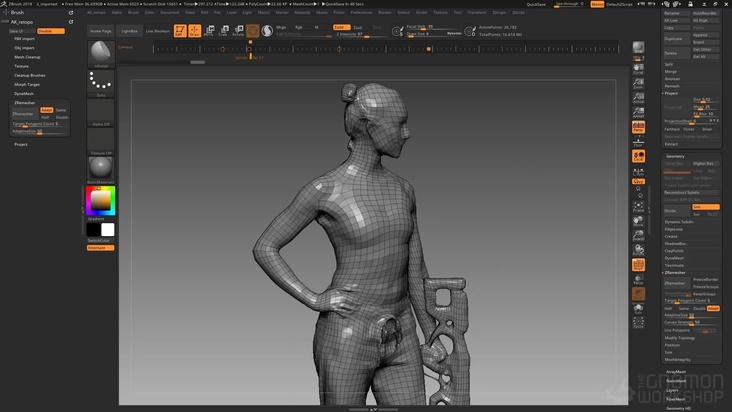The image size is (732, 412).
Task: Expand the Cleanup Brushes section
Action: point(30,75)
